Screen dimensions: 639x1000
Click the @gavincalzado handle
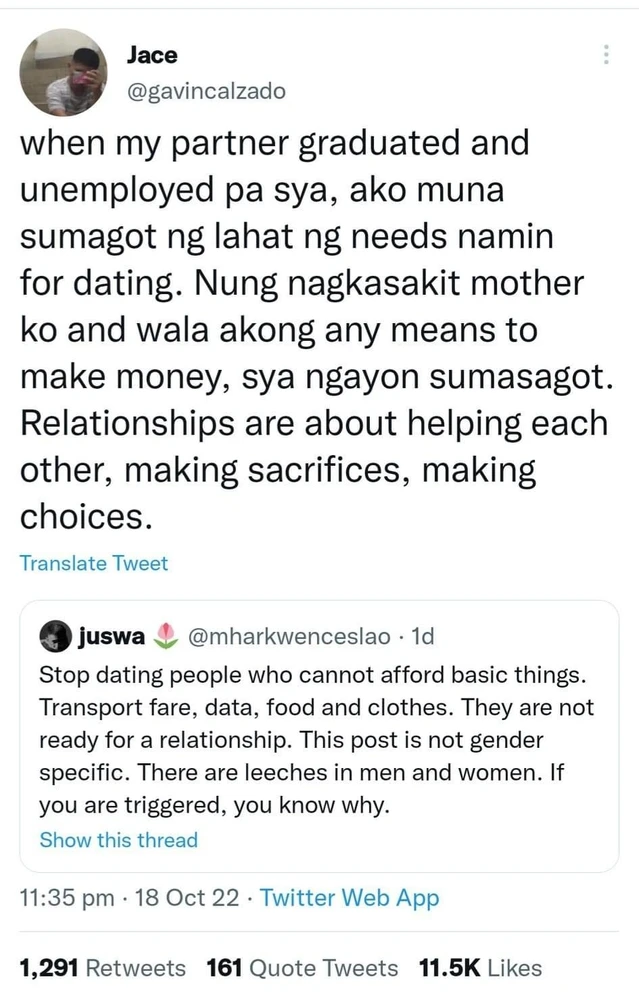coord(206,91)
